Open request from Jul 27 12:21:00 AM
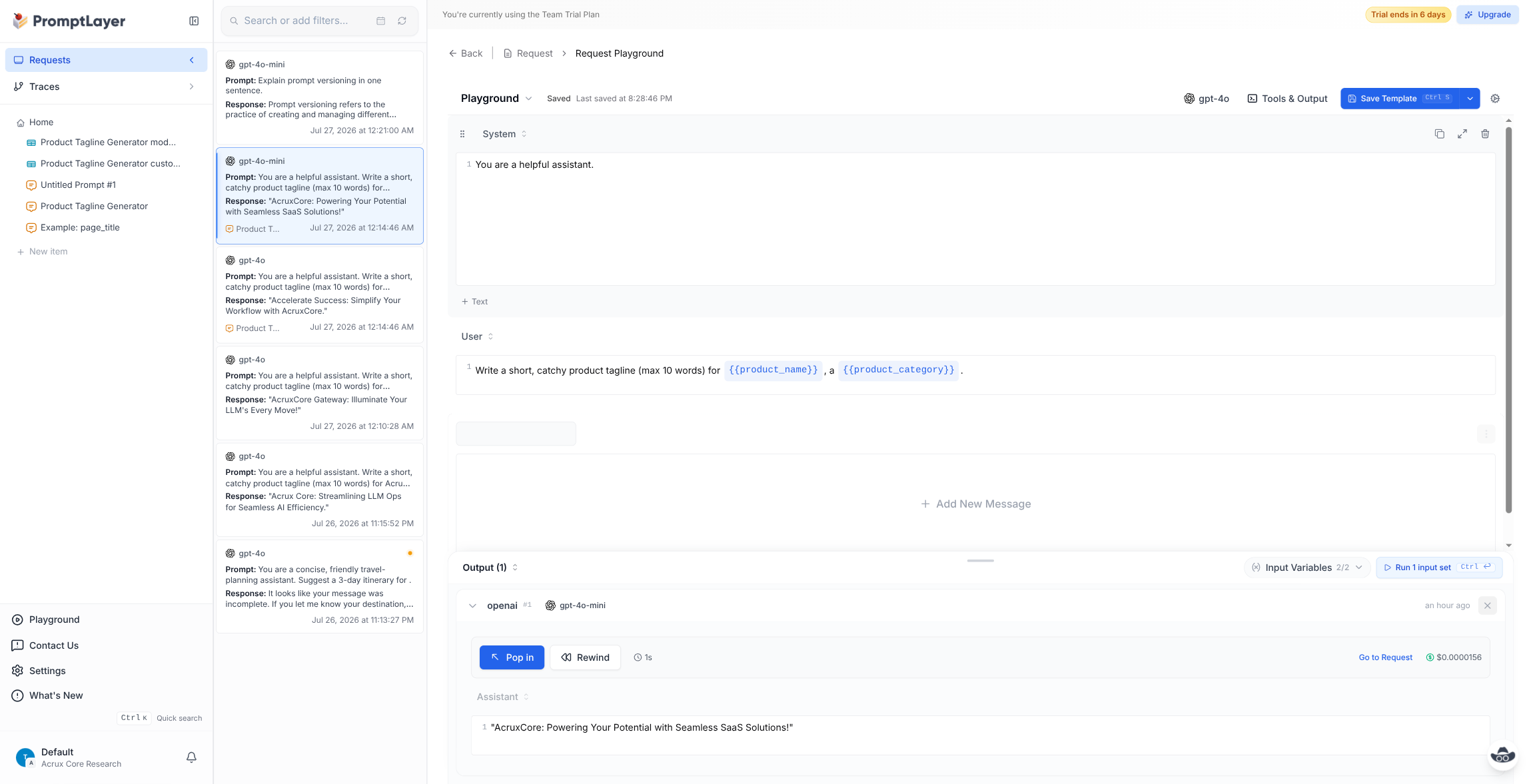 (x=320, y=97)
